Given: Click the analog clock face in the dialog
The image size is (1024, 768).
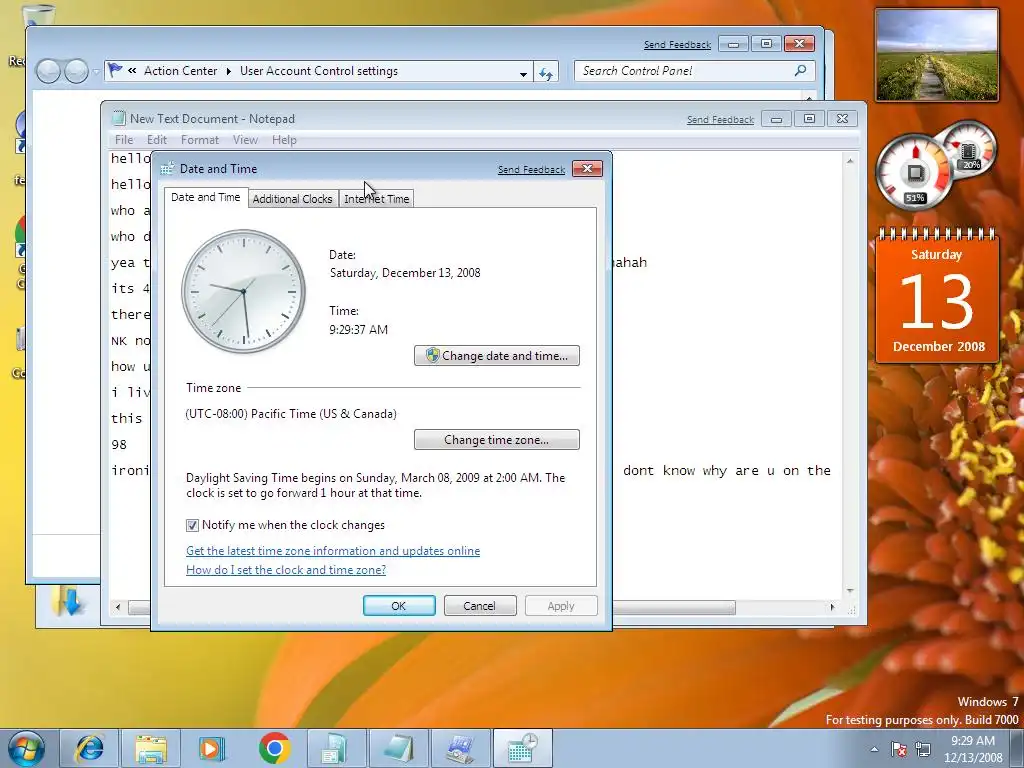Looking at the screenshot, I should [x=244, y=291].
